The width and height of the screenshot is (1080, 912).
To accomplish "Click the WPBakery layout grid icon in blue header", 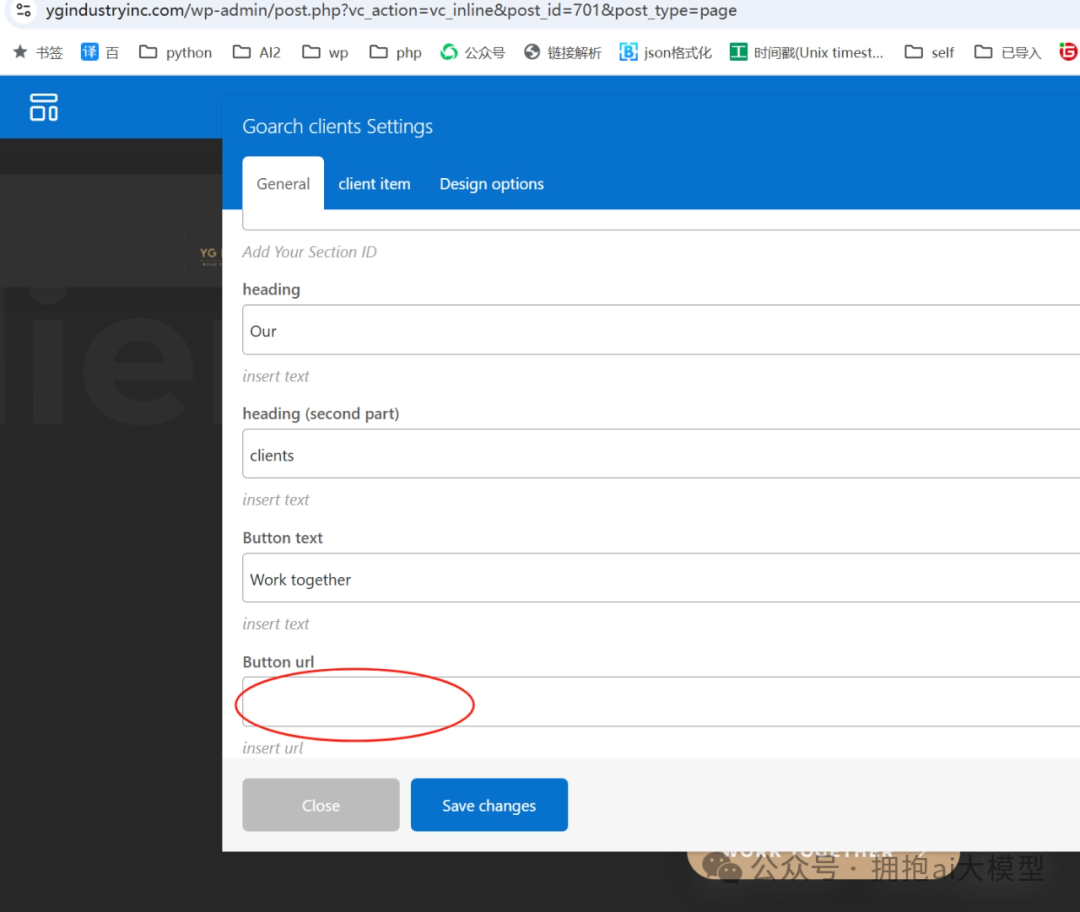I will (x=44, y=106).
